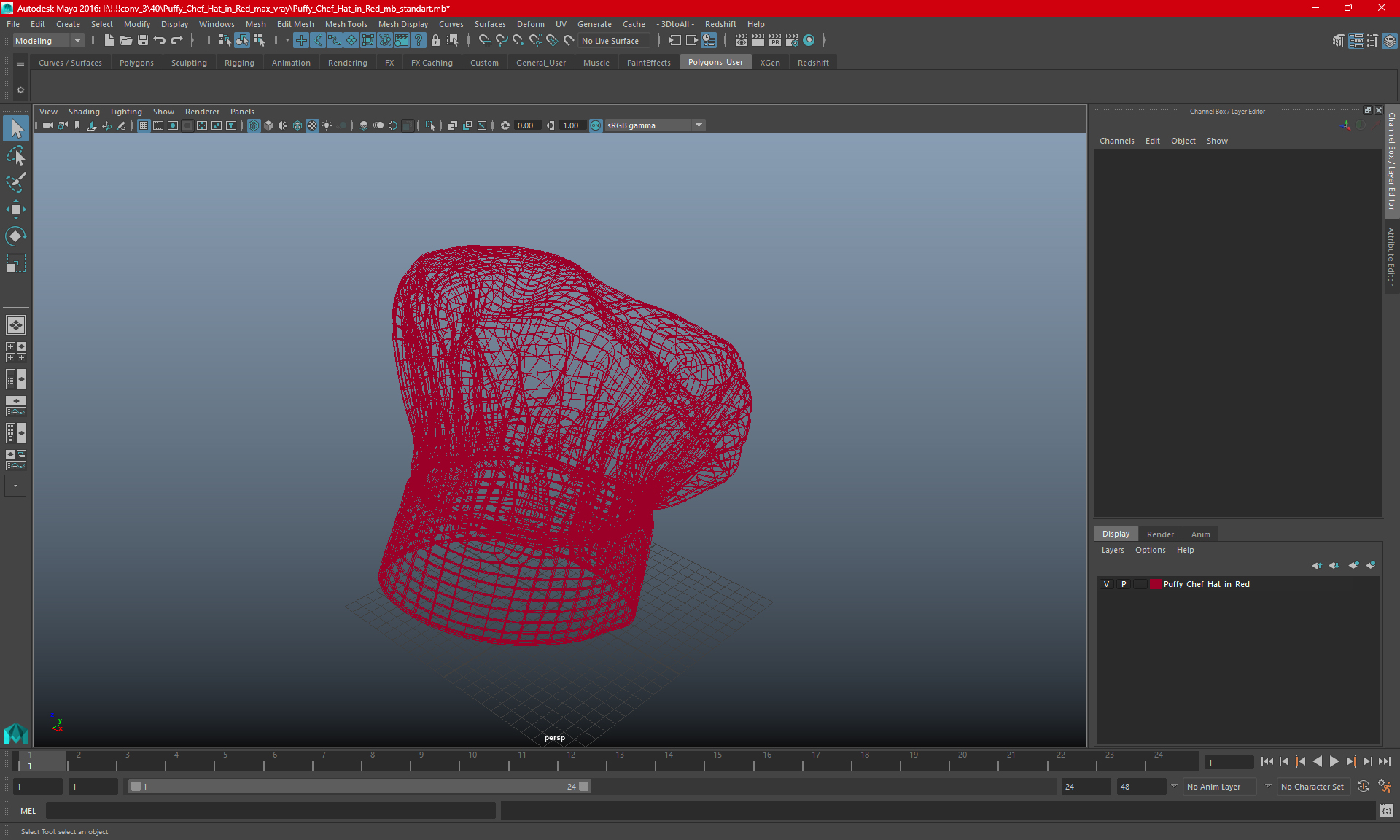The height and width of the screenshot is (840, 1400).
Task: Switch to the Render layer tab
Action: 1159,534
